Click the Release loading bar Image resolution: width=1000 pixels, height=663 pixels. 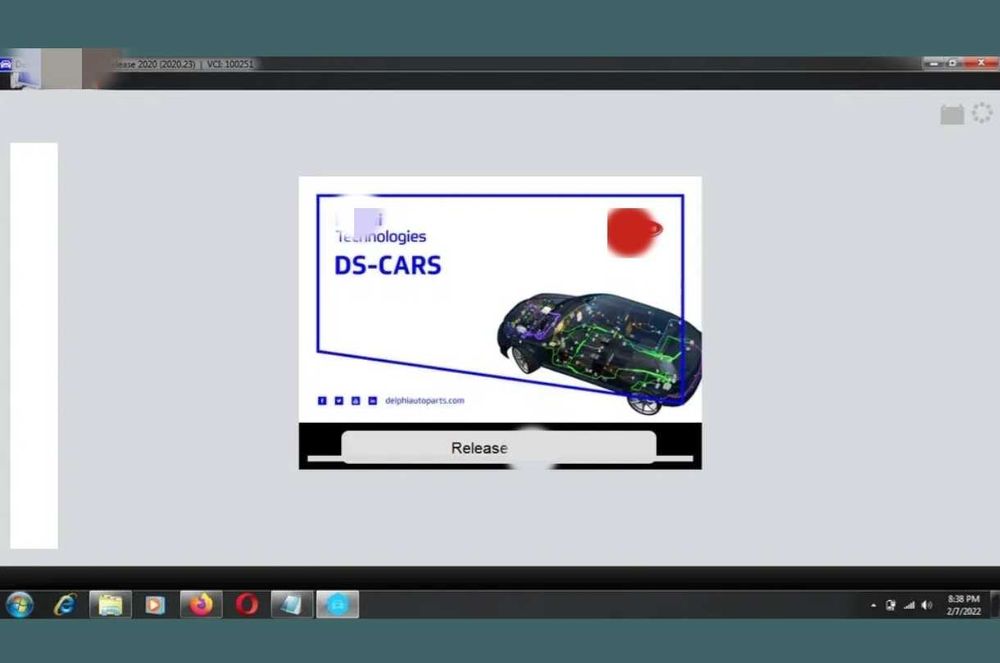click(x=499, y=448)
